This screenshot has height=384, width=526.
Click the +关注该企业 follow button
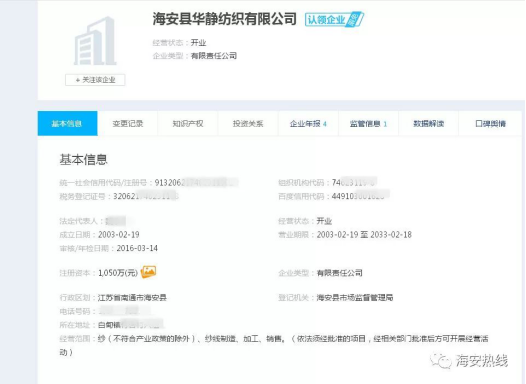coord(95,80)
